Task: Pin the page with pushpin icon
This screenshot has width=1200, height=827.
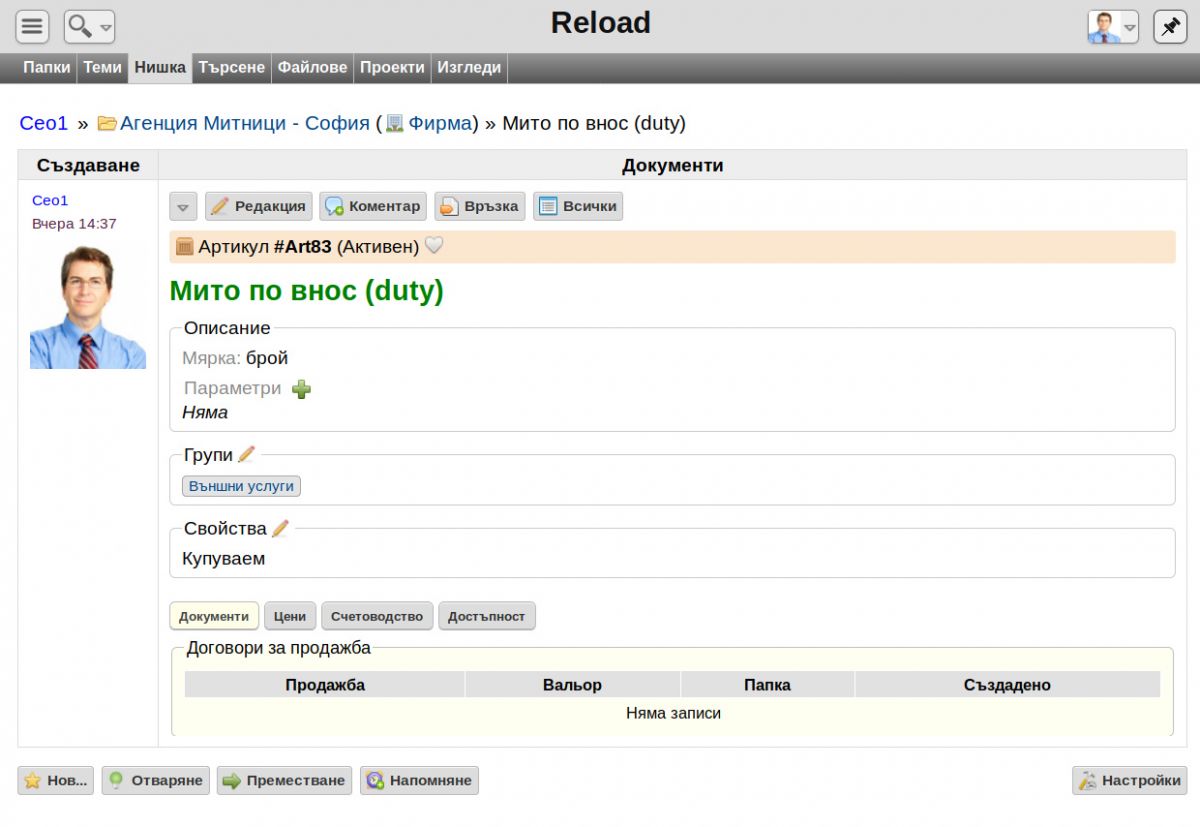Action: (x=1170, y=26)
